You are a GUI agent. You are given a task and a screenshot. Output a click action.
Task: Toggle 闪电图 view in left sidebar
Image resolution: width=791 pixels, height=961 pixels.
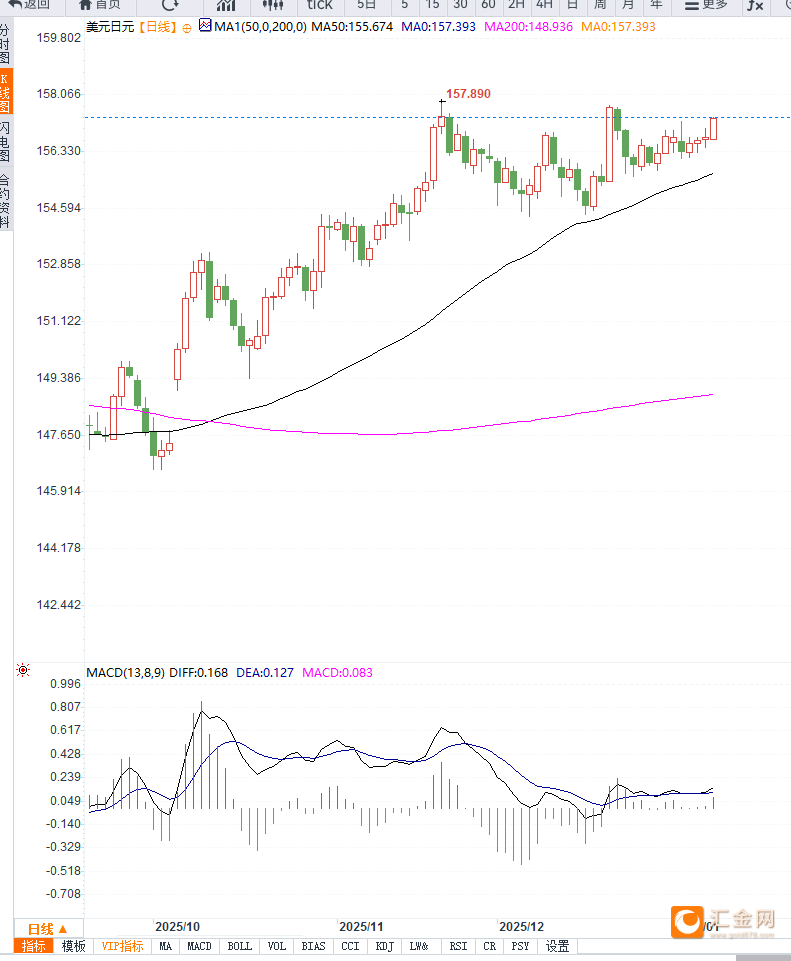[x=6, y=142]
